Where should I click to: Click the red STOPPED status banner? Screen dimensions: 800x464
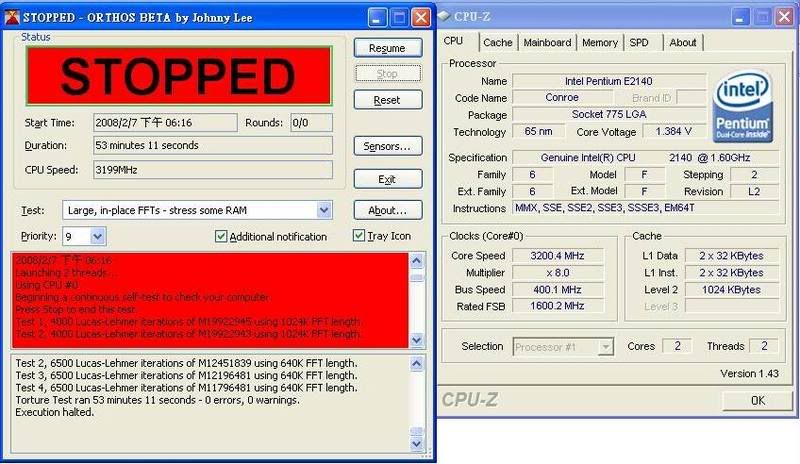click(x=179, y=76)
